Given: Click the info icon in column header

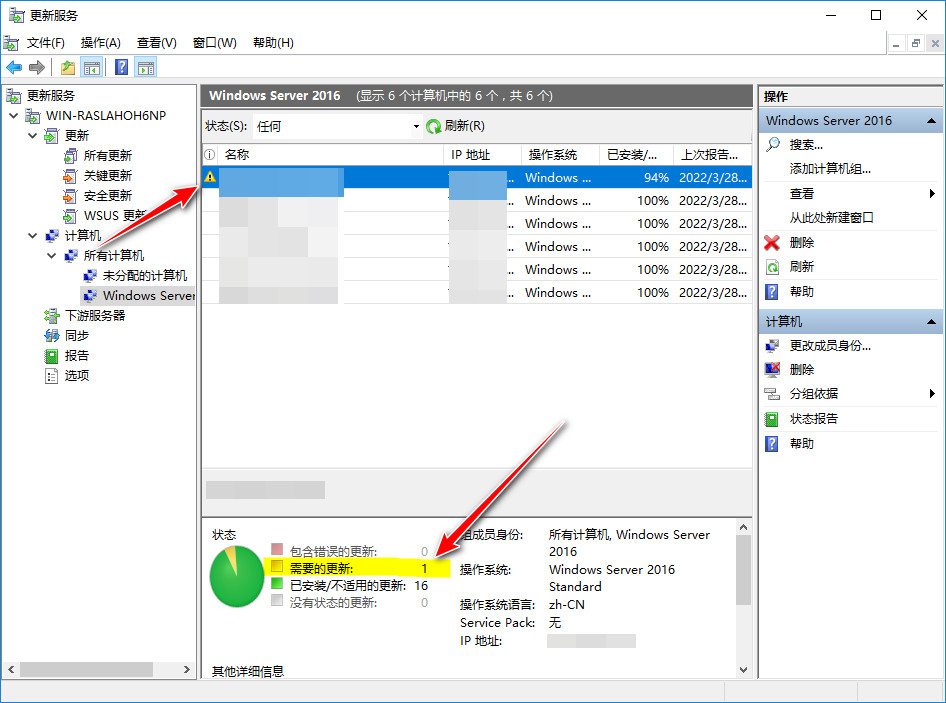Looking at the screenshot, I should (x=209, y=154).
